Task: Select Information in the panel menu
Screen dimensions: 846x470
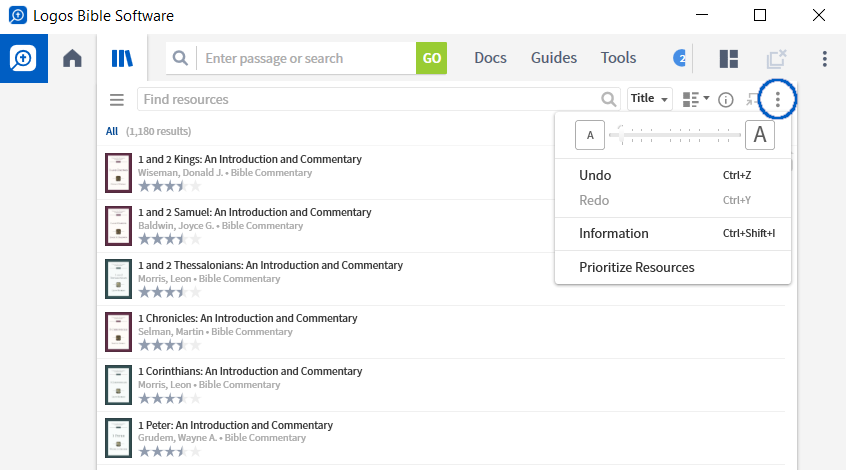Action: pyautogui.click(x=673, y=234)
